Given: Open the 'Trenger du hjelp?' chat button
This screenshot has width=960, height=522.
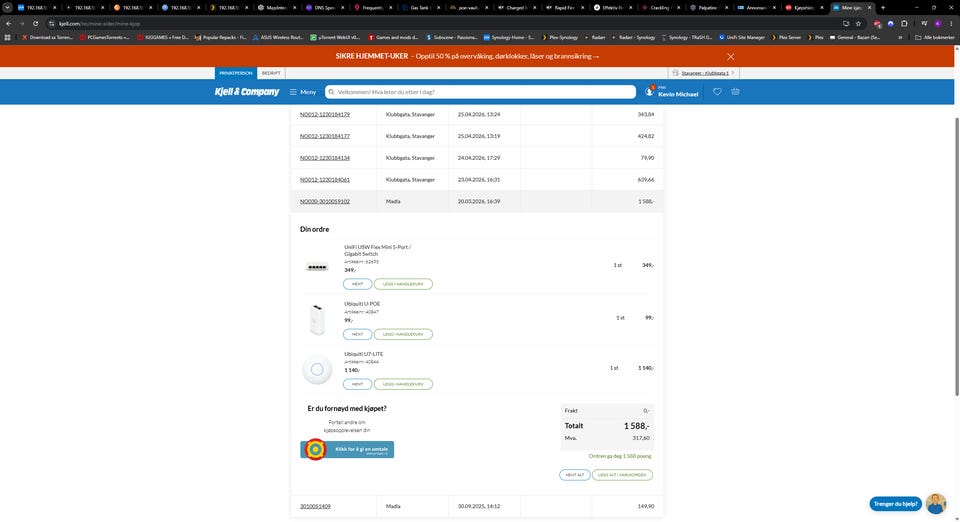Looking at the screenshot, I should (x=895, y=504).
